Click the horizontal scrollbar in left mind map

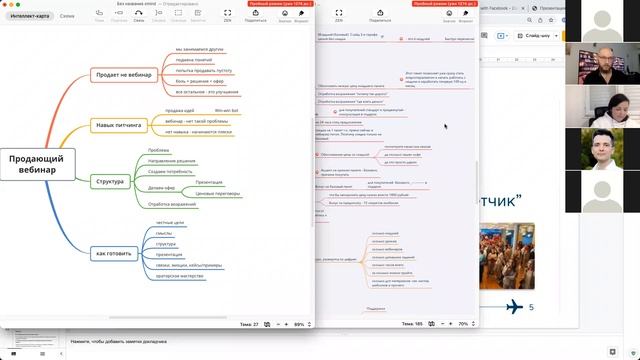[167, 317]
